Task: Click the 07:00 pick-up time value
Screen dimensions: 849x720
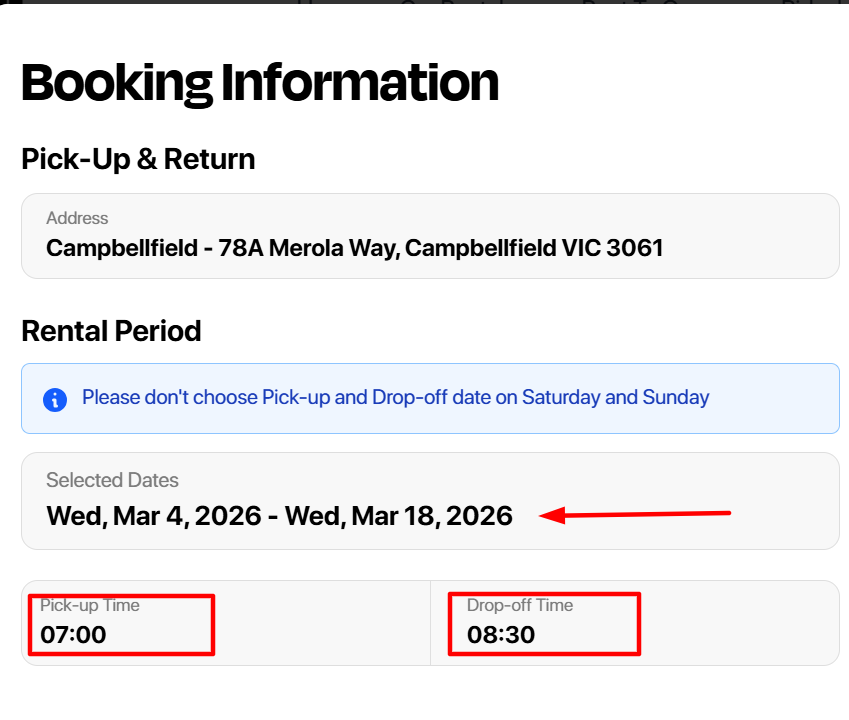Action: (x=73, y=635)
